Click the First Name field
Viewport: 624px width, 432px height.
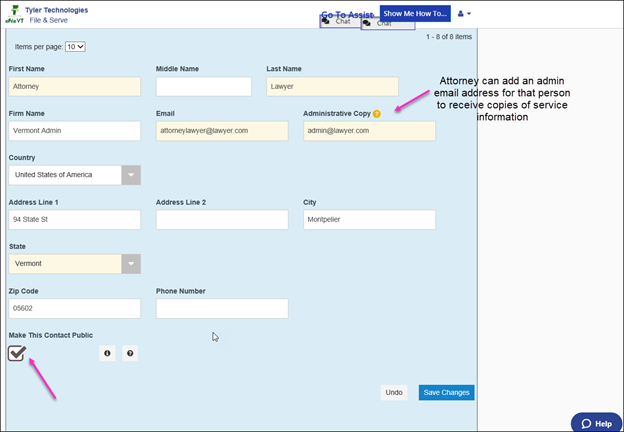[x=74, y=86]
